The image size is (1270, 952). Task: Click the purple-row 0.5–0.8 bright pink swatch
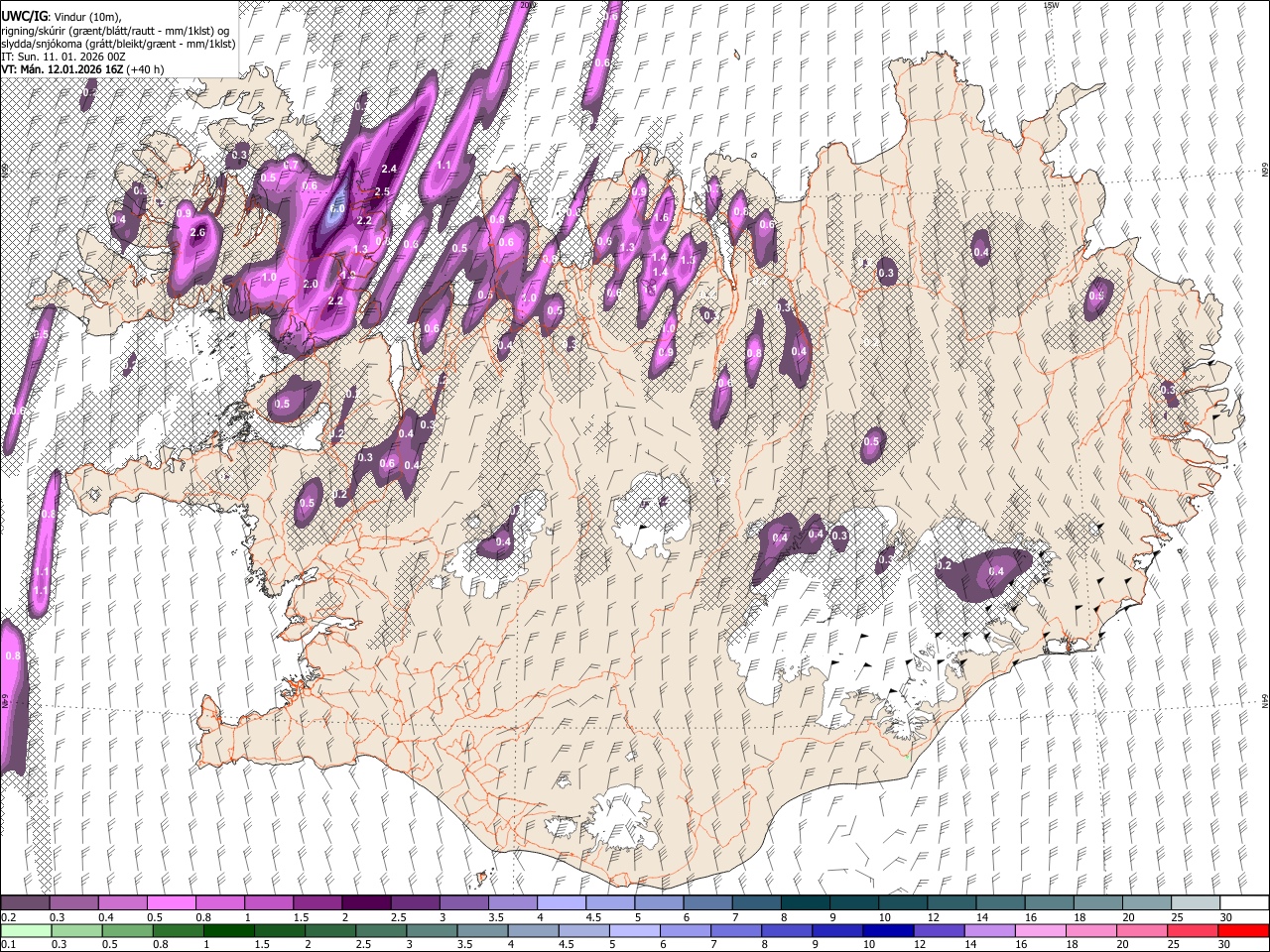pyautogui.click(x=172, y=903)
